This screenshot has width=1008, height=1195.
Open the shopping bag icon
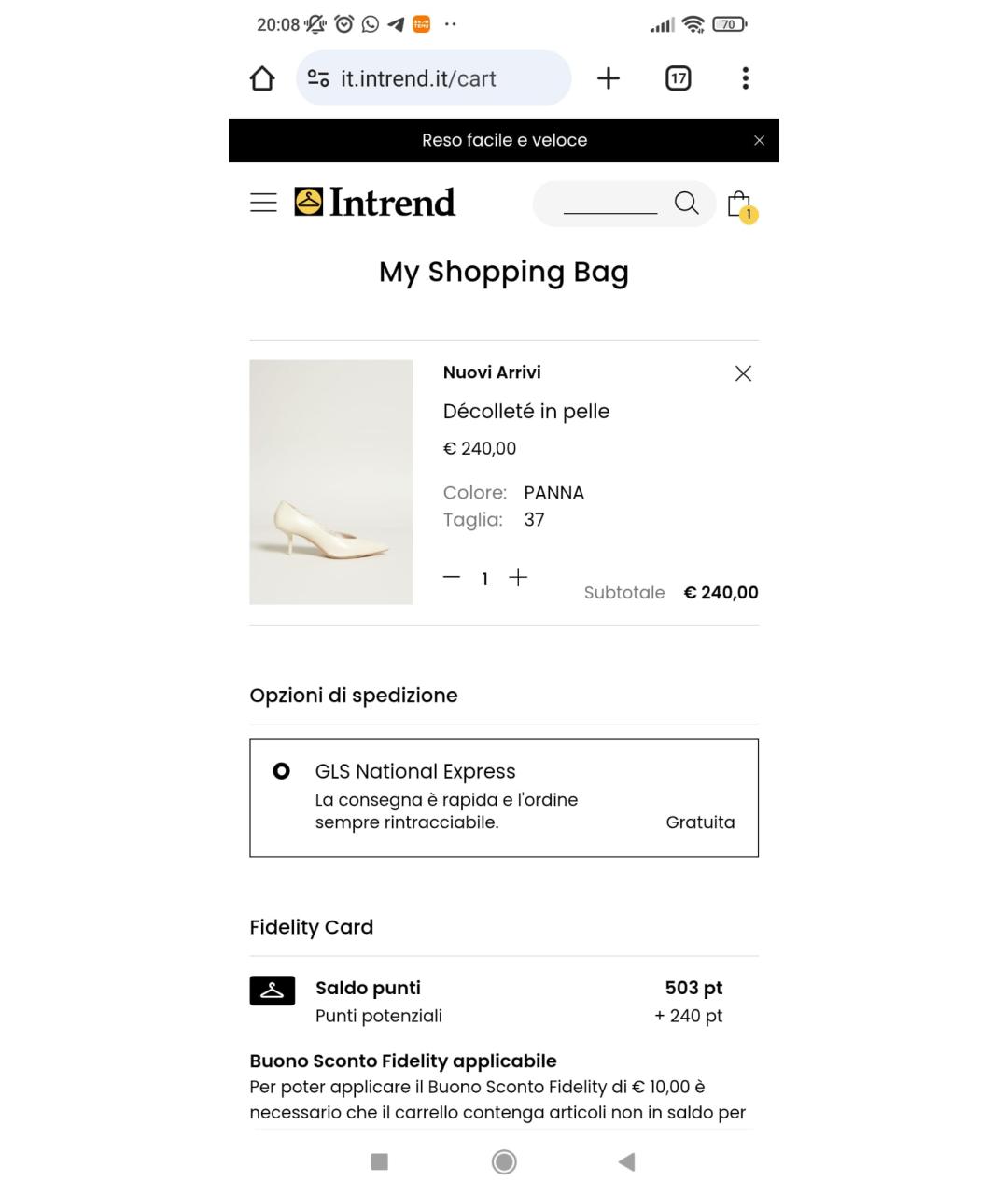click(739, 204)
